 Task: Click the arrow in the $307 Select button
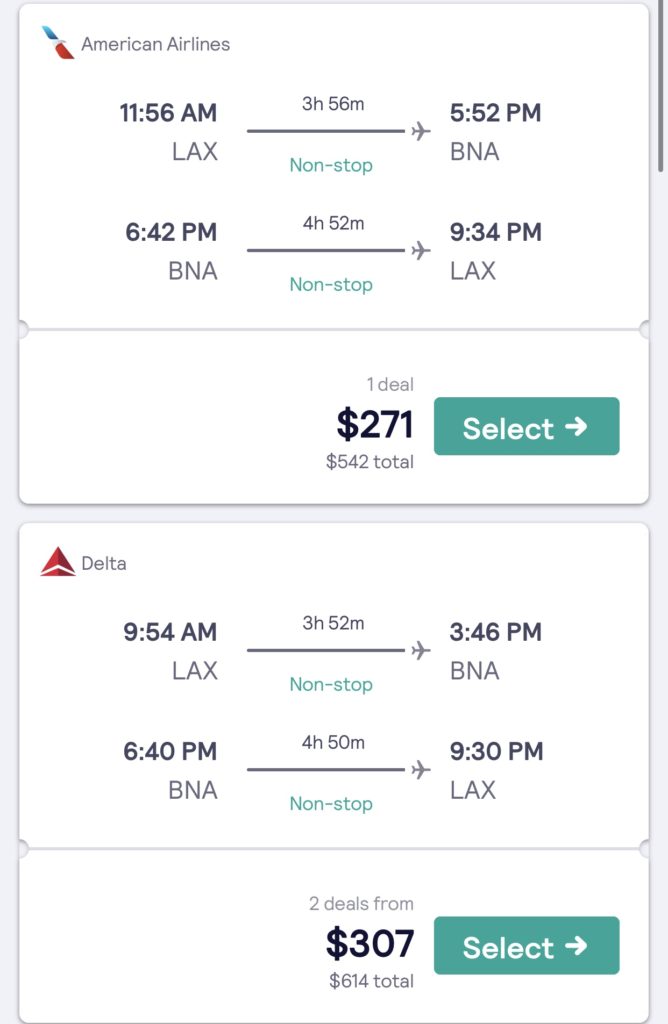click(577, 946)
